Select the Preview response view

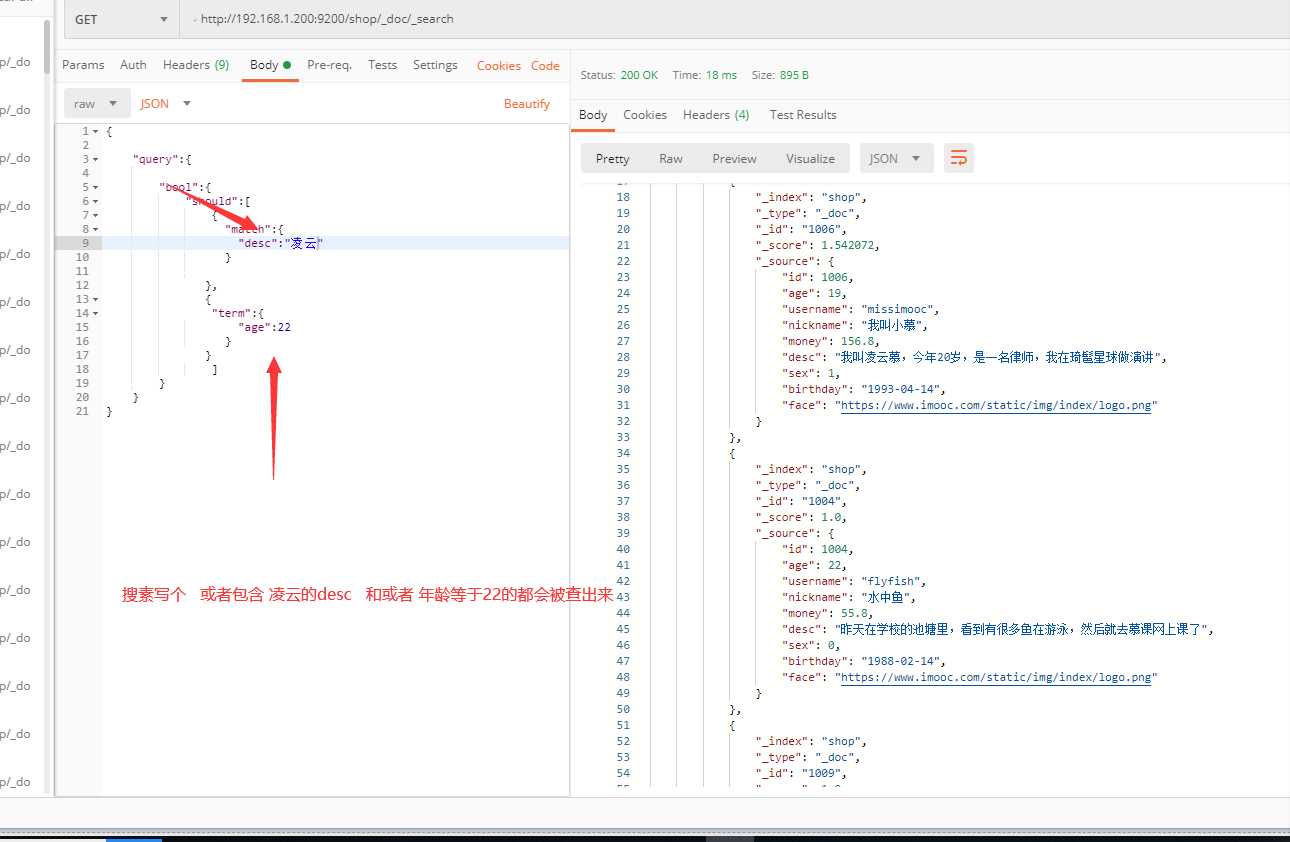(x=735, y=159)
